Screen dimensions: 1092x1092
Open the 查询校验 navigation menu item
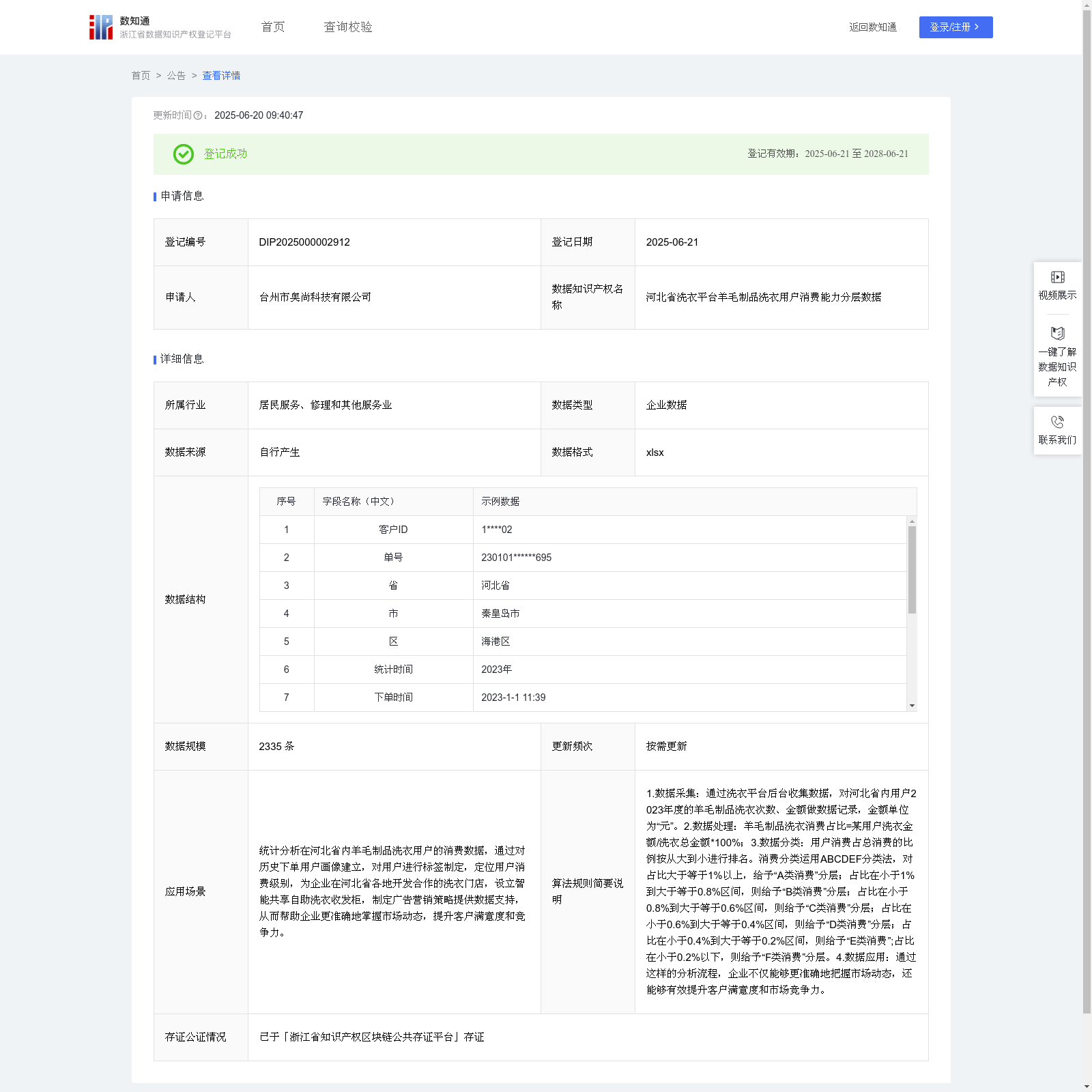coord(347,27)
